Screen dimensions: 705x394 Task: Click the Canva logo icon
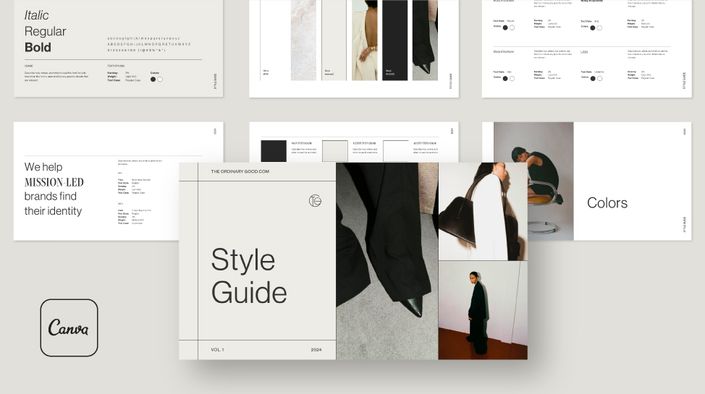[69, 328]
